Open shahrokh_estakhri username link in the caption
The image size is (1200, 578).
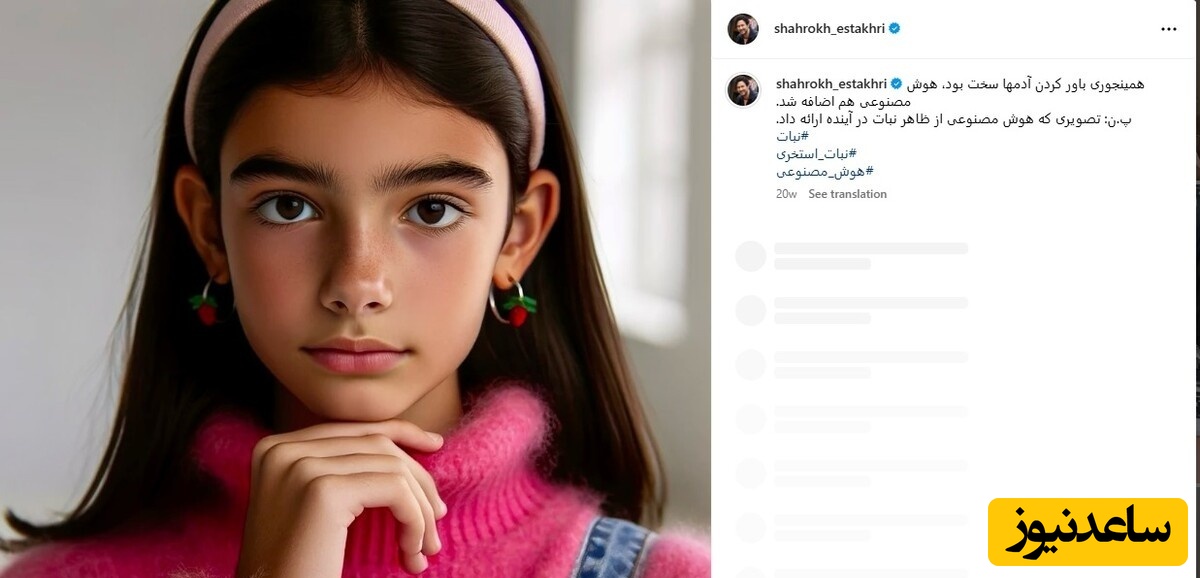831,84
